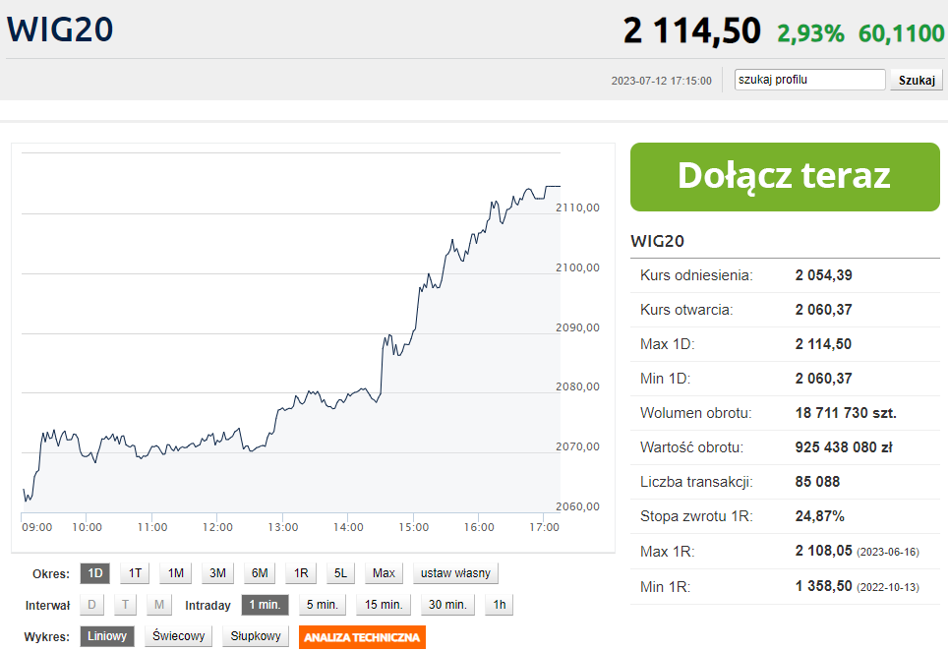Click the Szukaj search button
This screenshot has height=651, width=948.
(916, 80)
